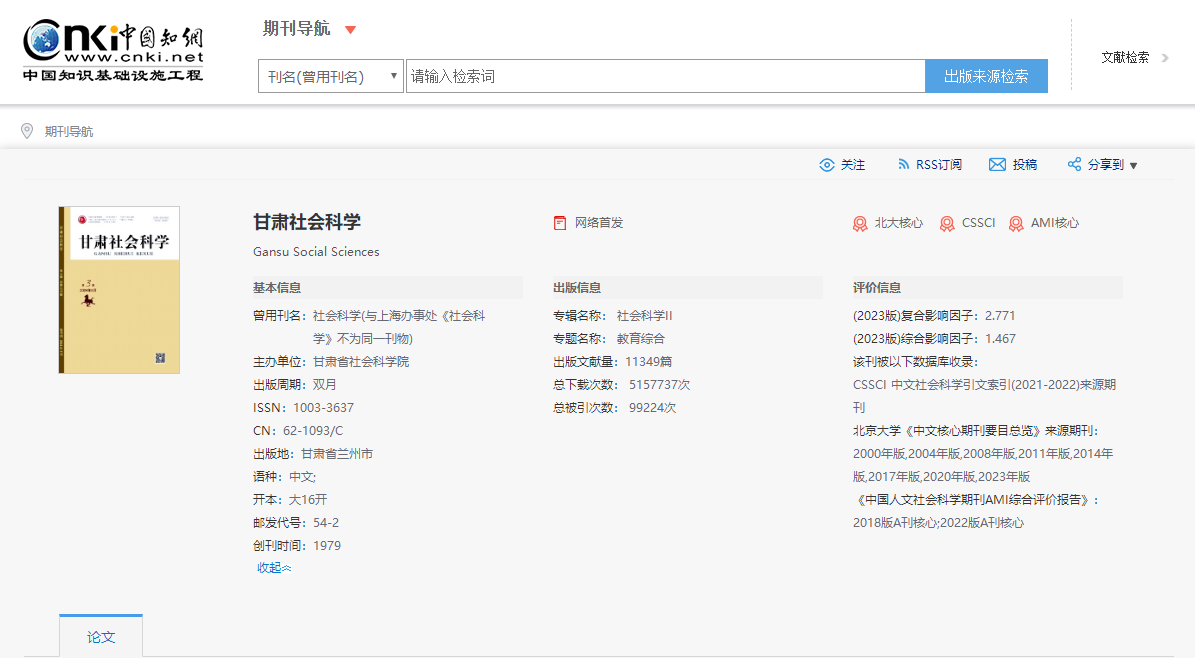This screenshot has width=1195, height=658.
Task: Click the 出版文献量 value 11349篇
Action: 649,361
